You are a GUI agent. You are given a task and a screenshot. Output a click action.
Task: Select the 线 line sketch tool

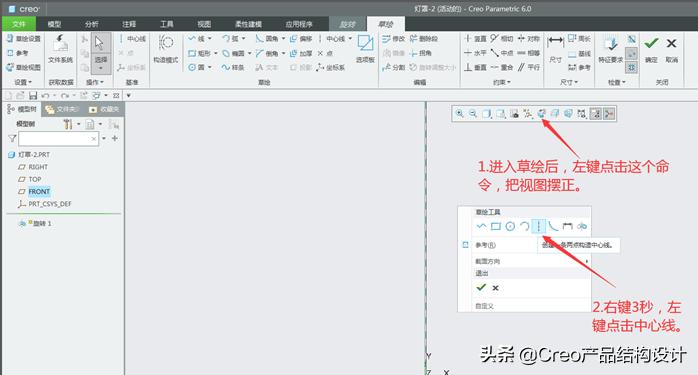point(196,39)
